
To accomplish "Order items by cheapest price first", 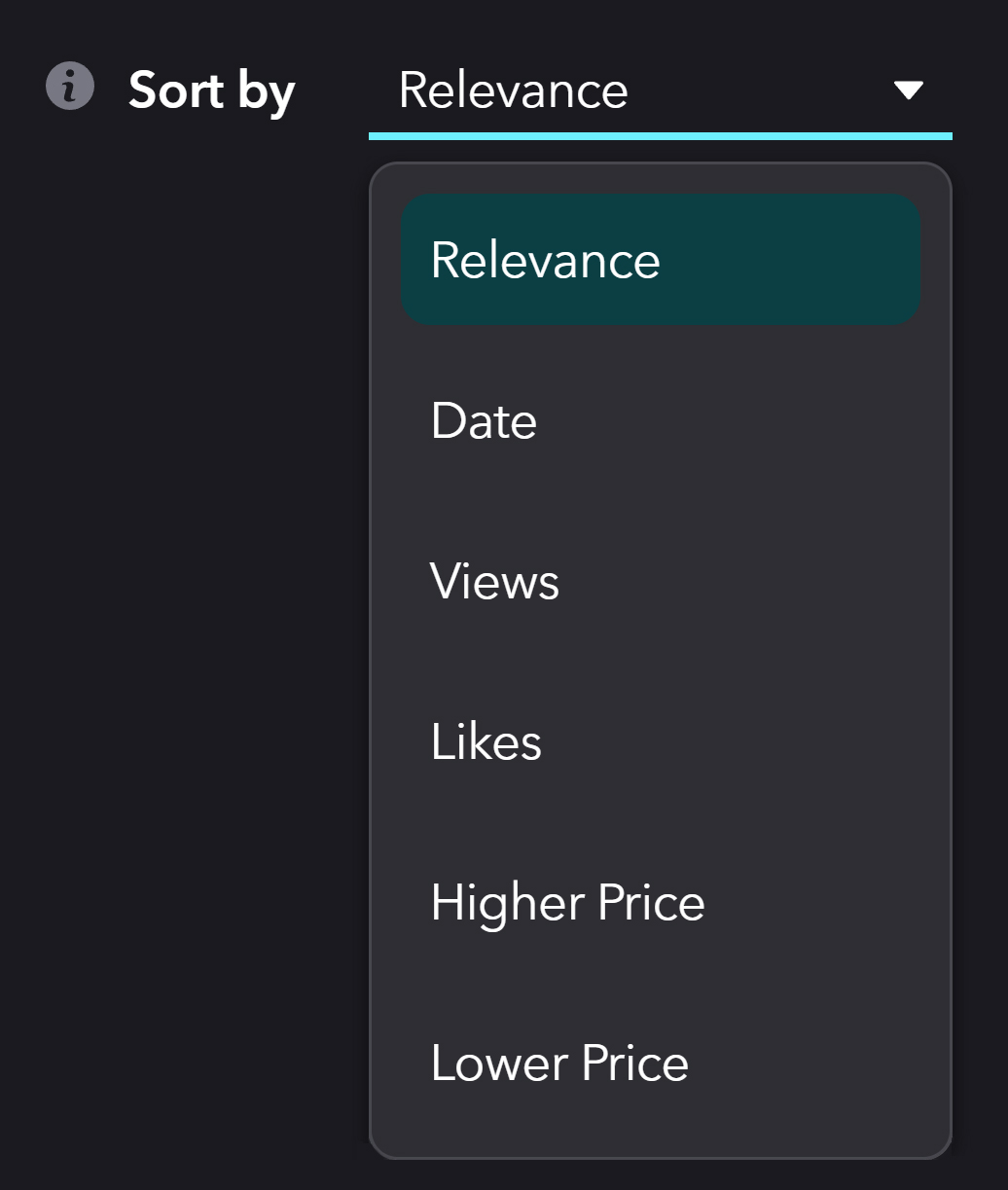I will 661,1063.
